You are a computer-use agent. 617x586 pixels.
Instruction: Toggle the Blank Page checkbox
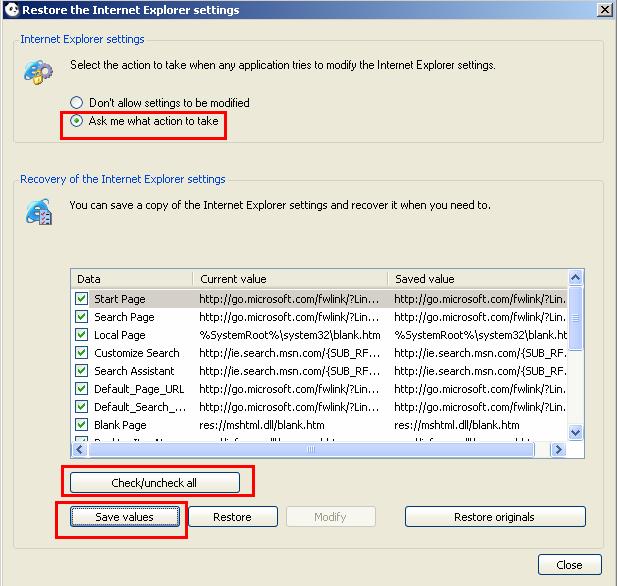[x=82, y=425]
